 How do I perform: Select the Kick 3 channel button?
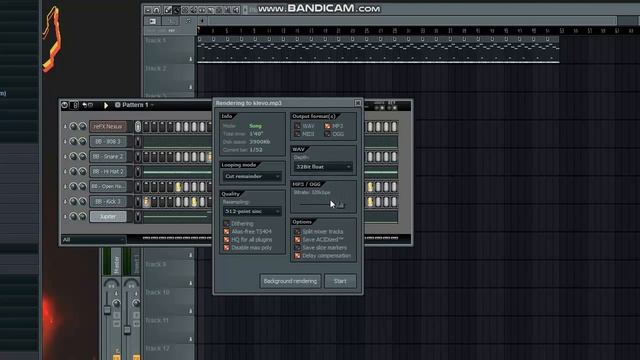coord(108,201)
